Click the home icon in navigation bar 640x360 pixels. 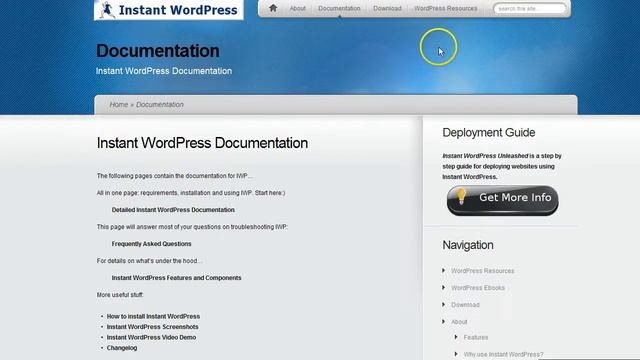point(273,8)
